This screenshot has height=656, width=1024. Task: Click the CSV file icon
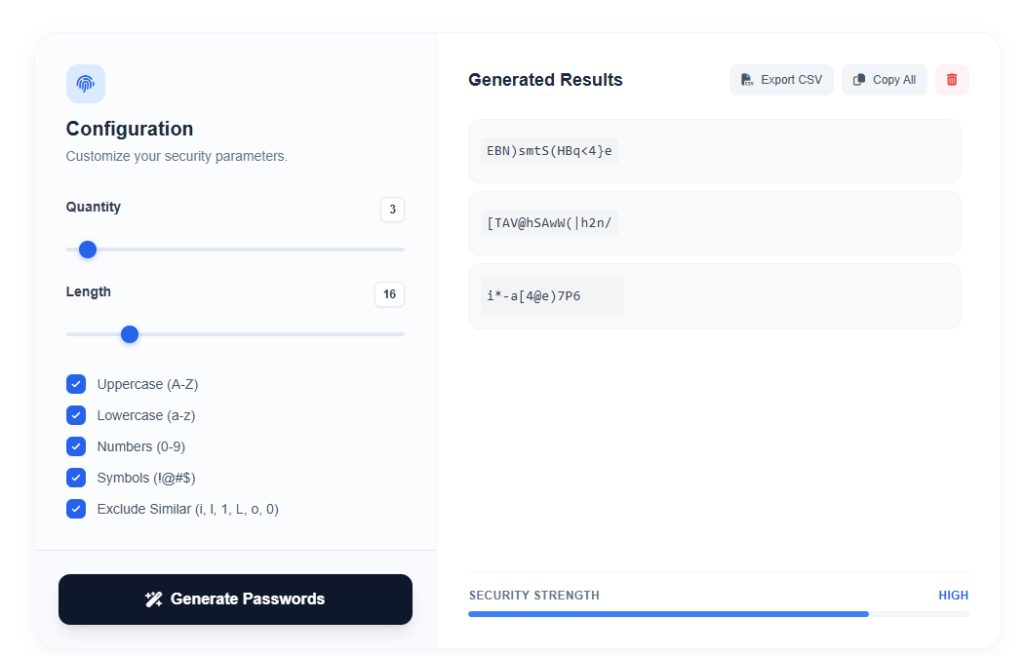(747, 80)
